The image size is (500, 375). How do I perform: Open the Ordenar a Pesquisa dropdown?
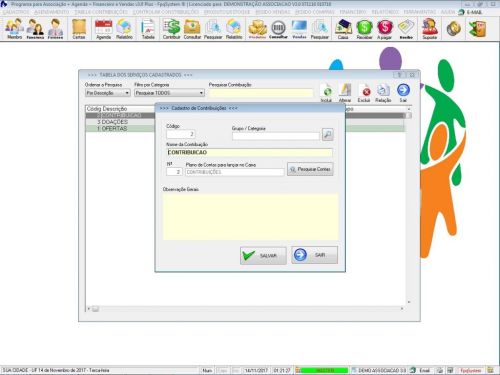click(108, 93)
